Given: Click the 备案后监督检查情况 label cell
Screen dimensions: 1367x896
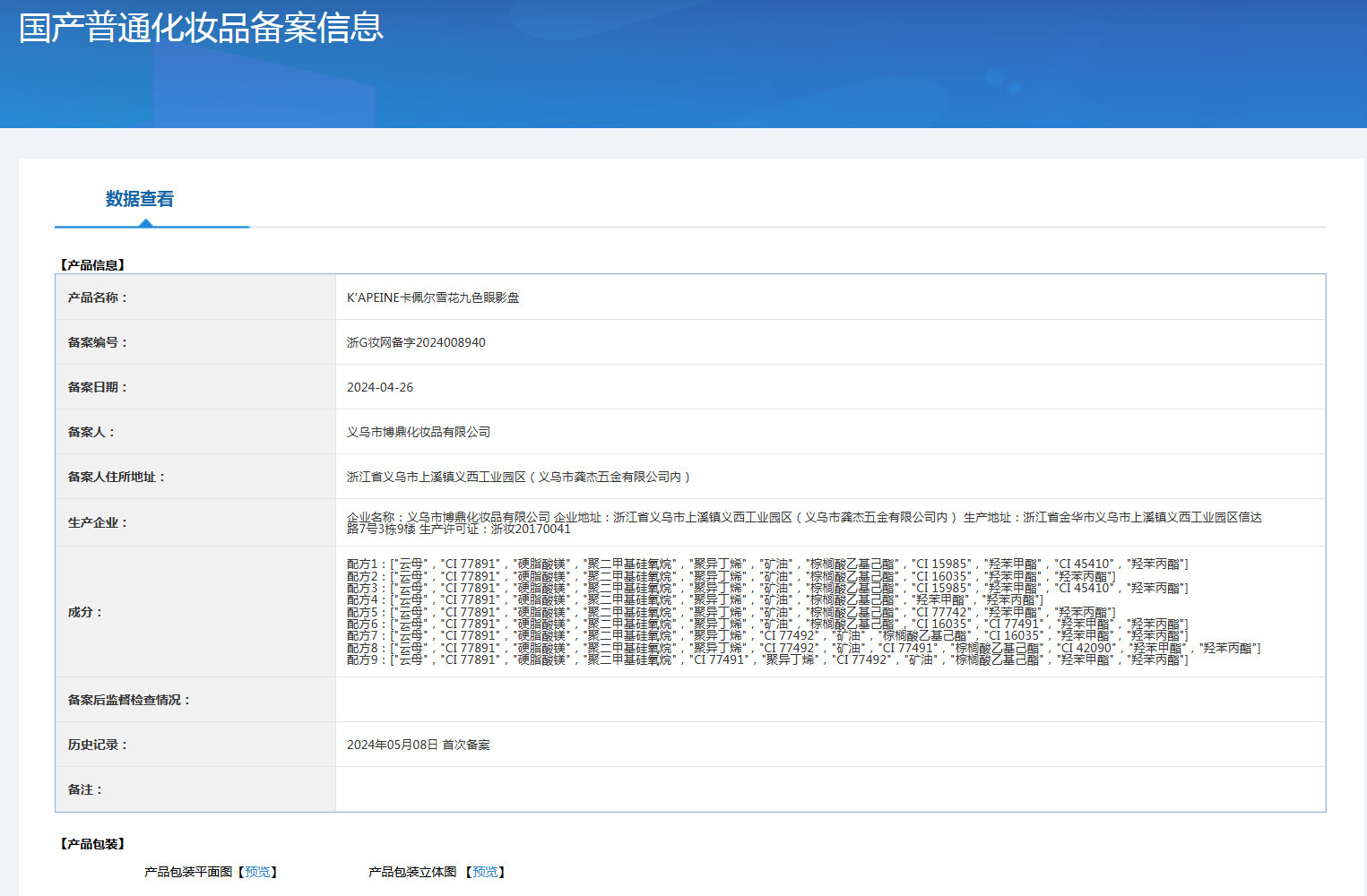Looking at the screenshot, I should pyautogui.click(x=195, y=700).
